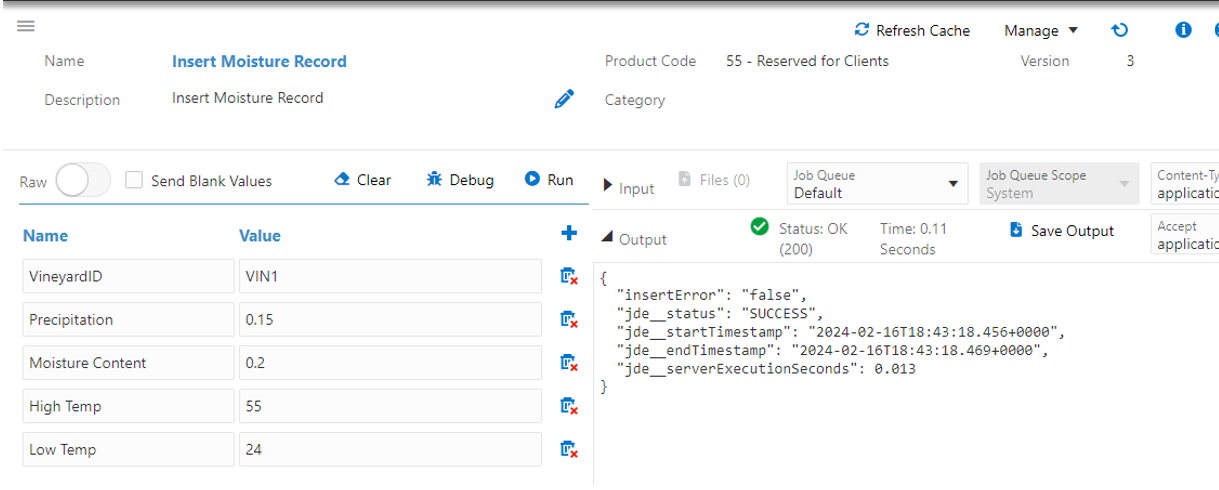The image size is (1219, 490).
Task: Click the pencil edit description icon
Action: click(564, 99)
